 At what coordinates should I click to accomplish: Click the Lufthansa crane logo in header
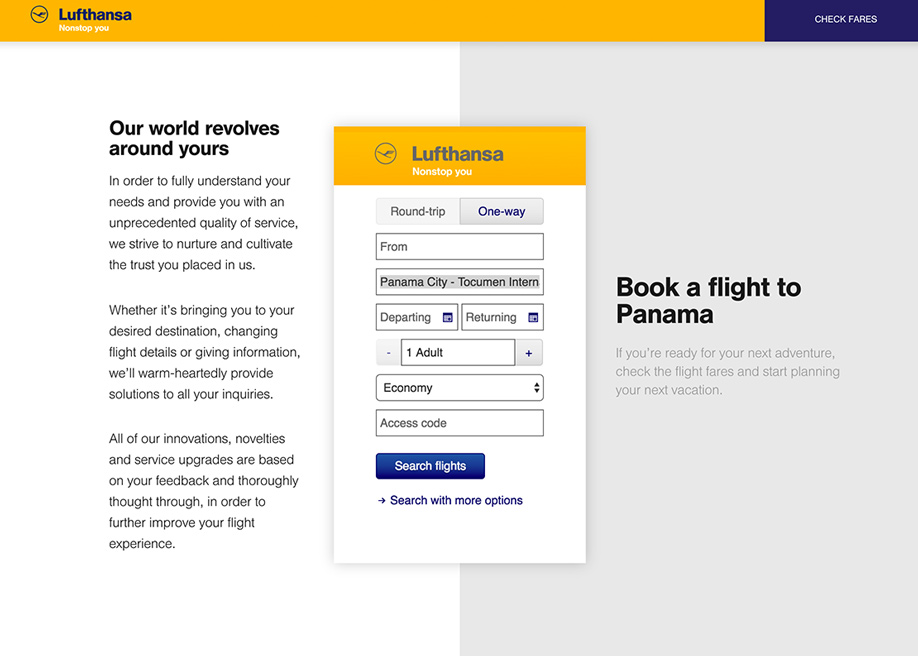tap(40, 15)
